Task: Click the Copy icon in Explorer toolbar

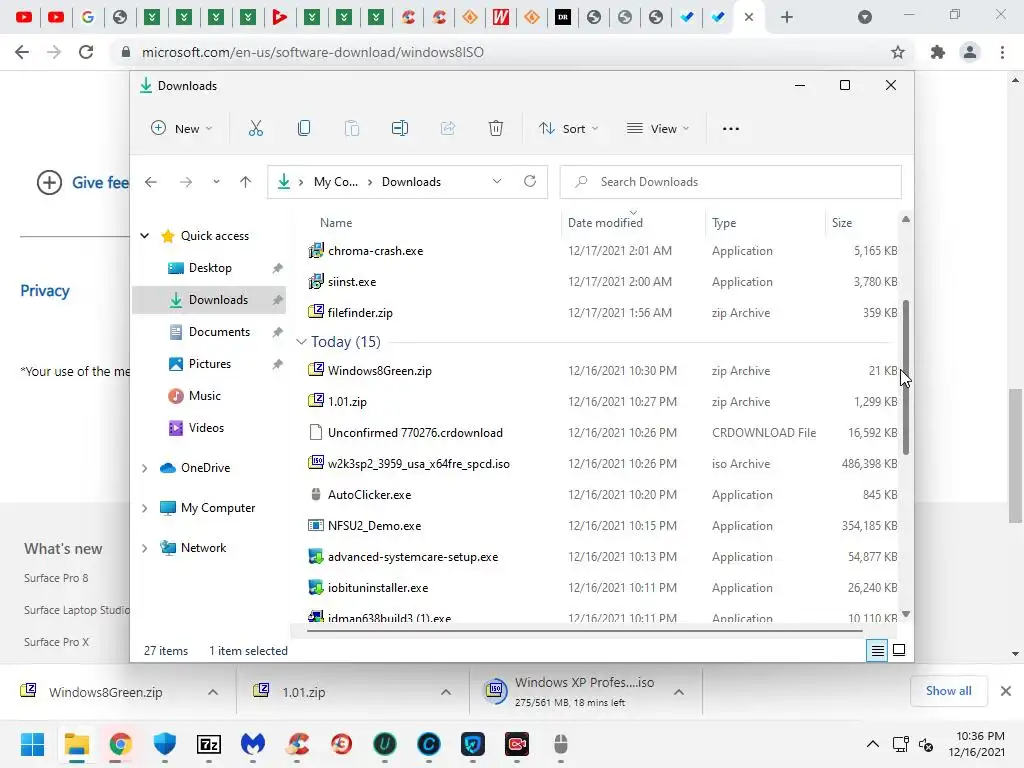Action: pos(304,129)
